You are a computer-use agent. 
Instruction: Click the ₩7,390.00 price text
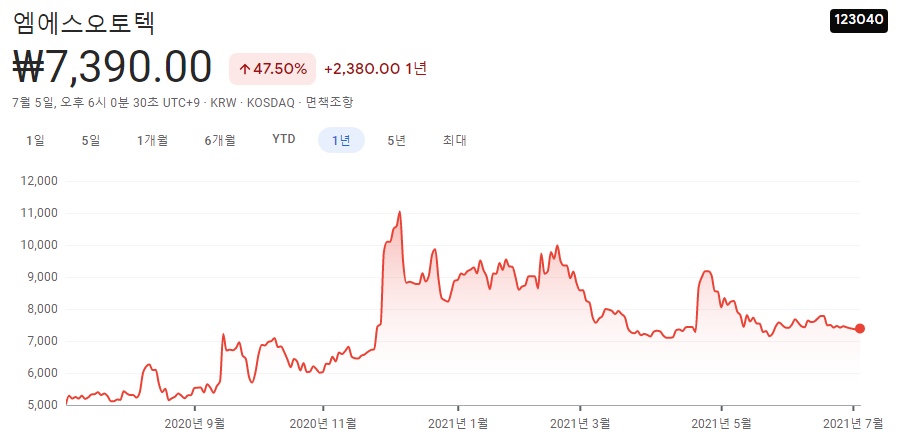coord(112,68)
